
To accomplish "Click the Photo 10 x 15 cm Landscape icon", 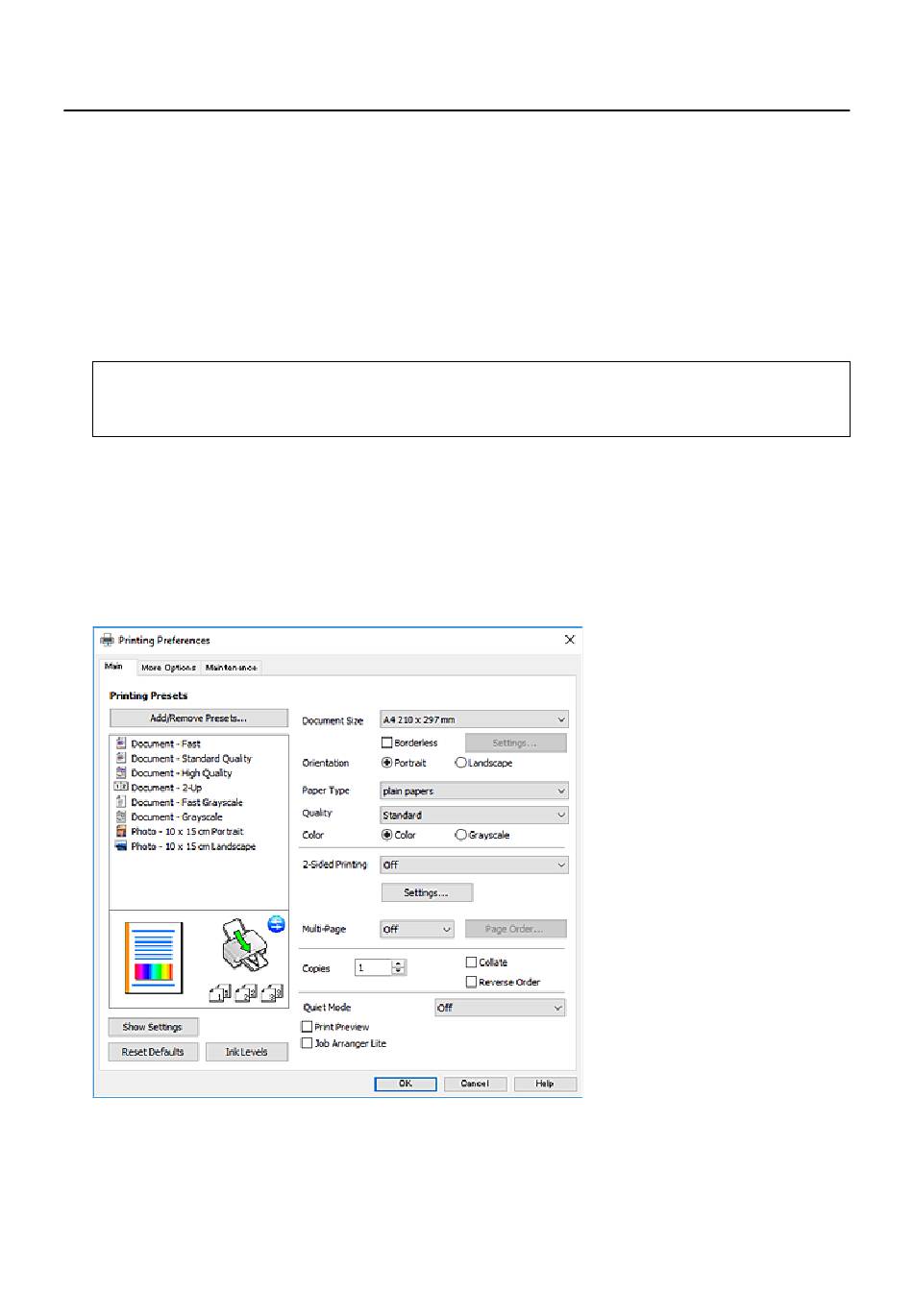I will click(121, 846).
